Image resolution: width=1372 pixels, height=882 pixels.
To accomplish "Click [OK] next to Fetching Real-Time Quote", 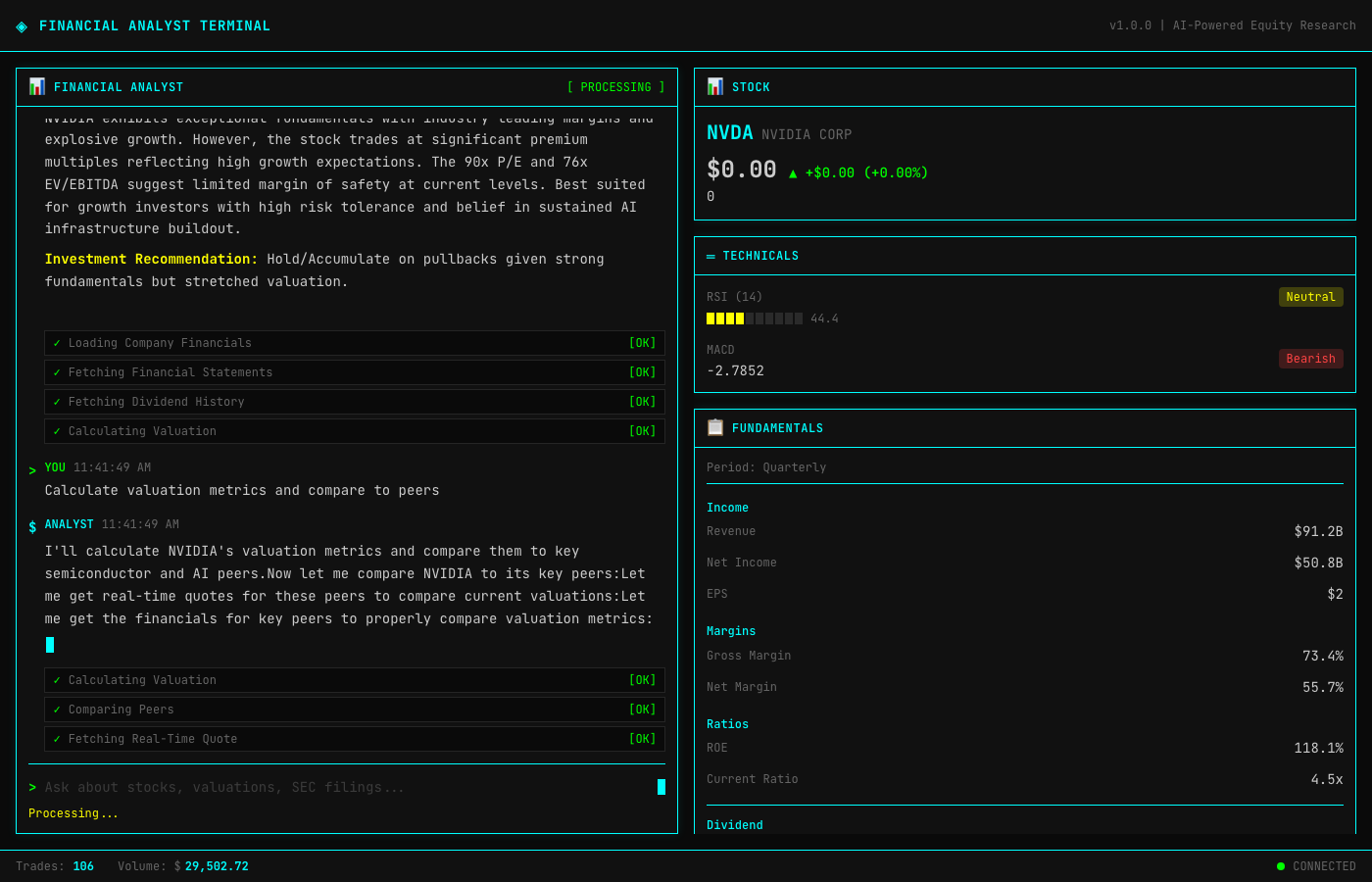I will [x=642, y=738].
